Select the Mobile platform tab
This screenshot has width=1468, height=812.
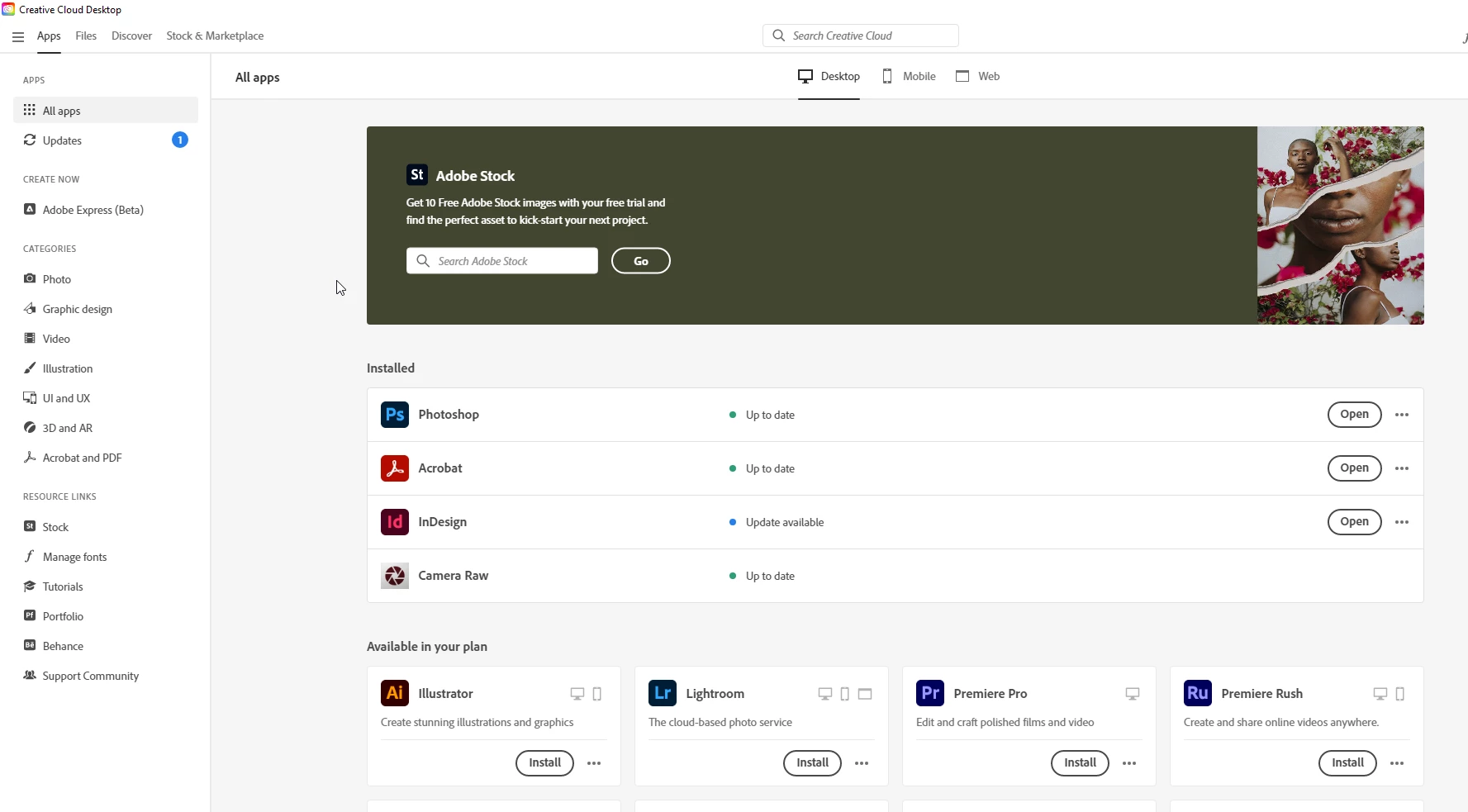point(909,76)
